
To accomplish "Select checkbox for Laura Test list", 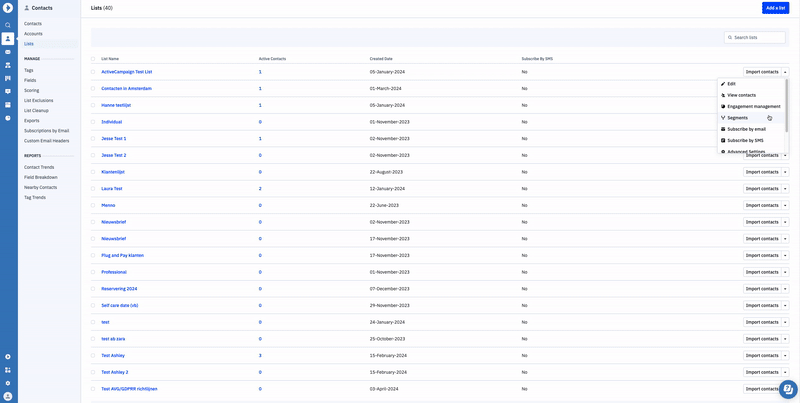I will pos(93,189).
